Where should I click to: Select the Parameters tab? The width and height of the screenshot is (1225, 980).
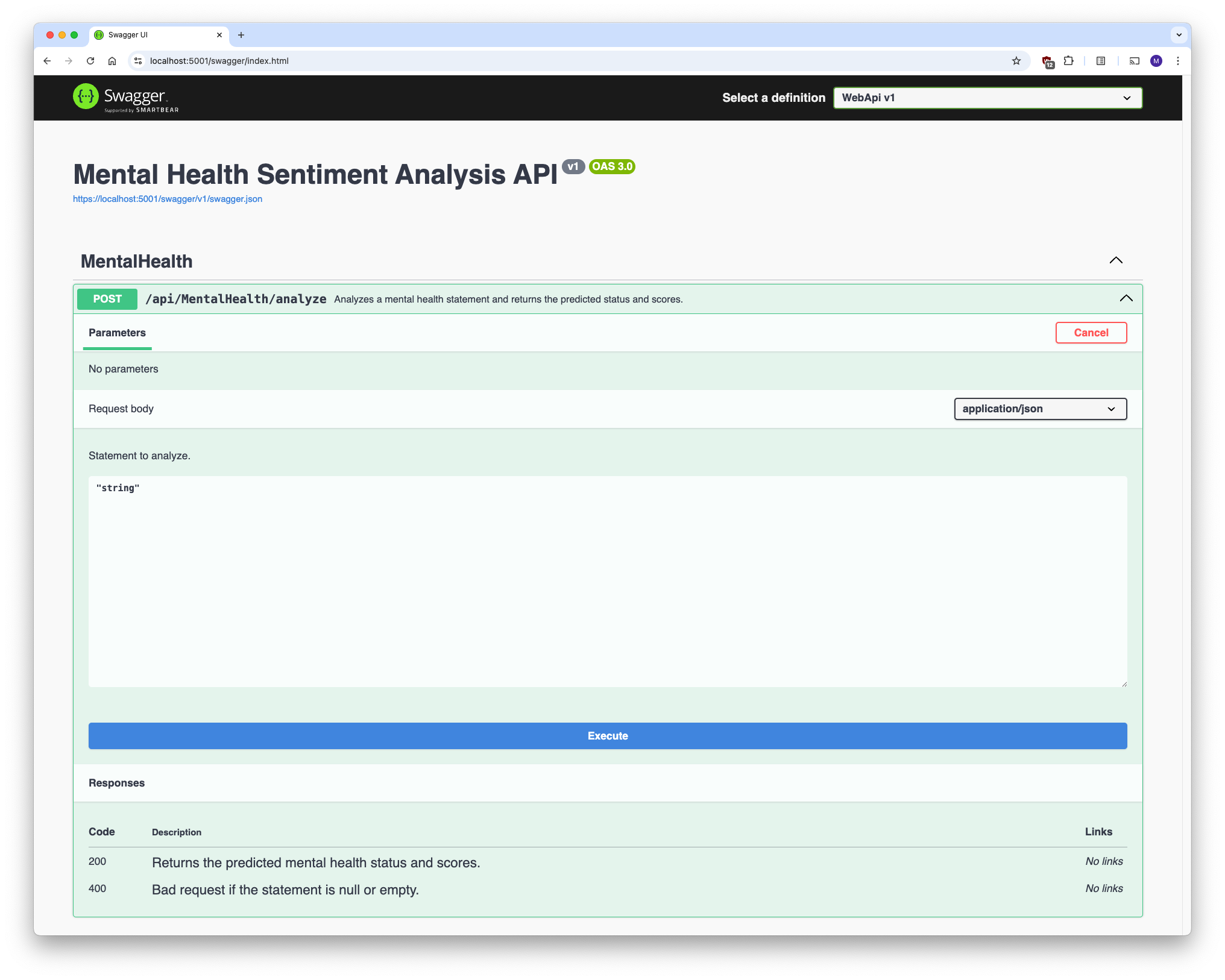tap(117, 333)
